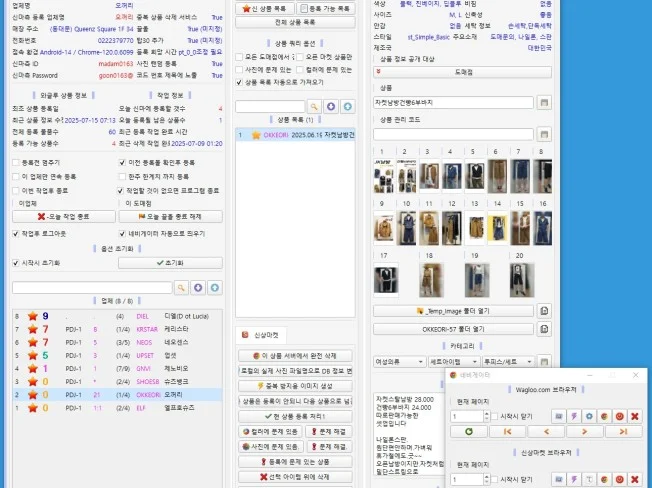
Task: Toggle the 작업후 로그아웃 checkbox
Action: click(15, 233)
